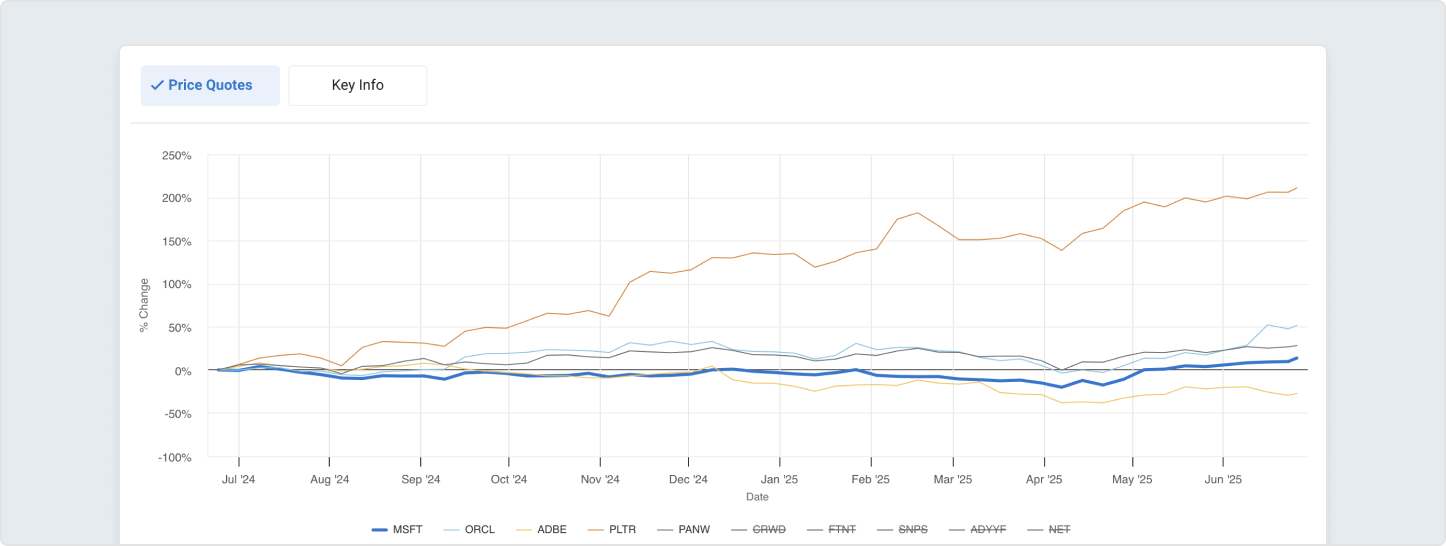Click the checkmark icon on Price Quotes

[x=156, y=85]
